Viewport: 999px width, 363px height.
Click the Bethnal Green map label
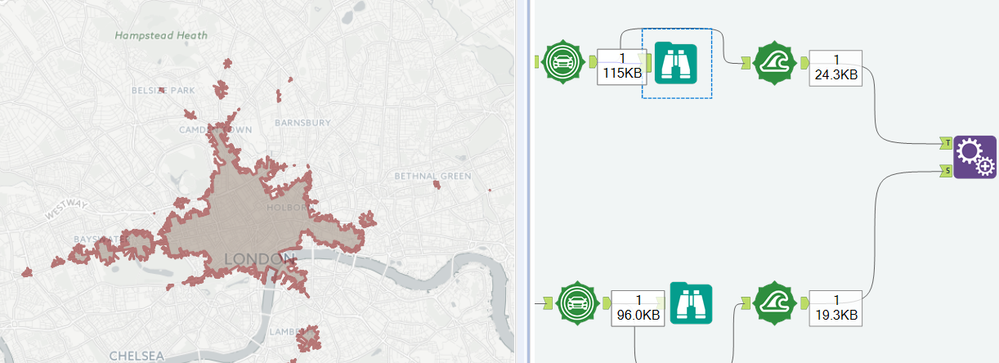pos(433,176)
